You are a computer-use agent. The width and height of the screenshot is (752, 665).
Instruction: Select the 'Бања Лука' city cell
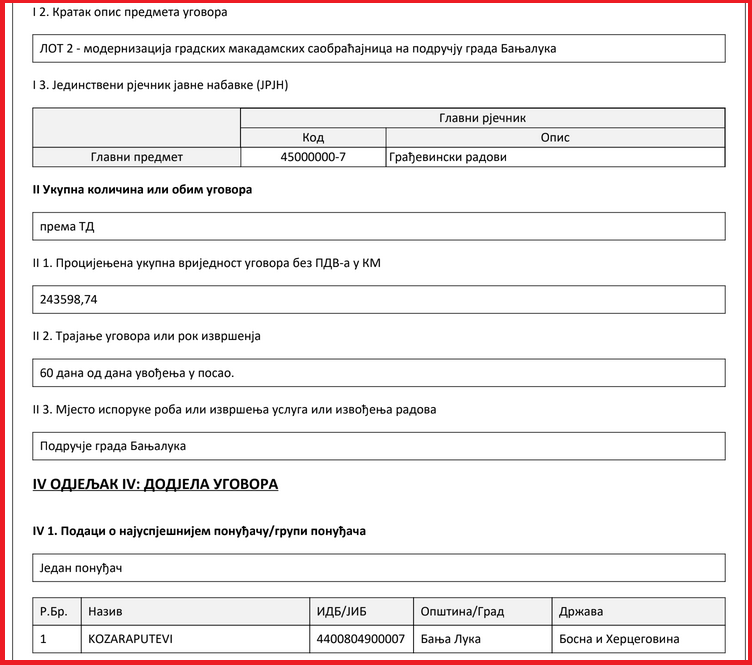pos(483,639)
